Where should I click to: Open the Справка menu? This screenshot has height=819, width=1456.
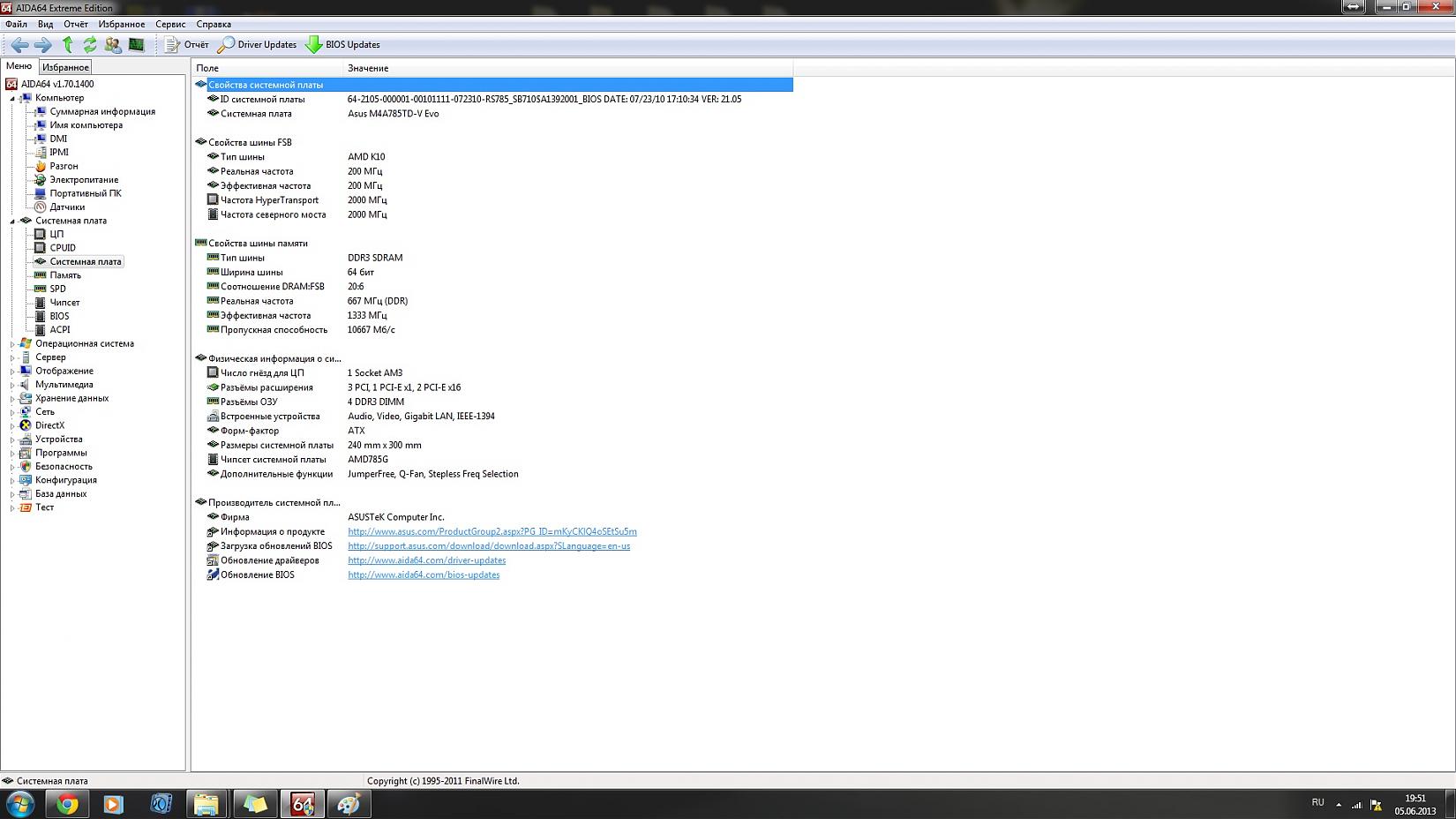[214, 24]
